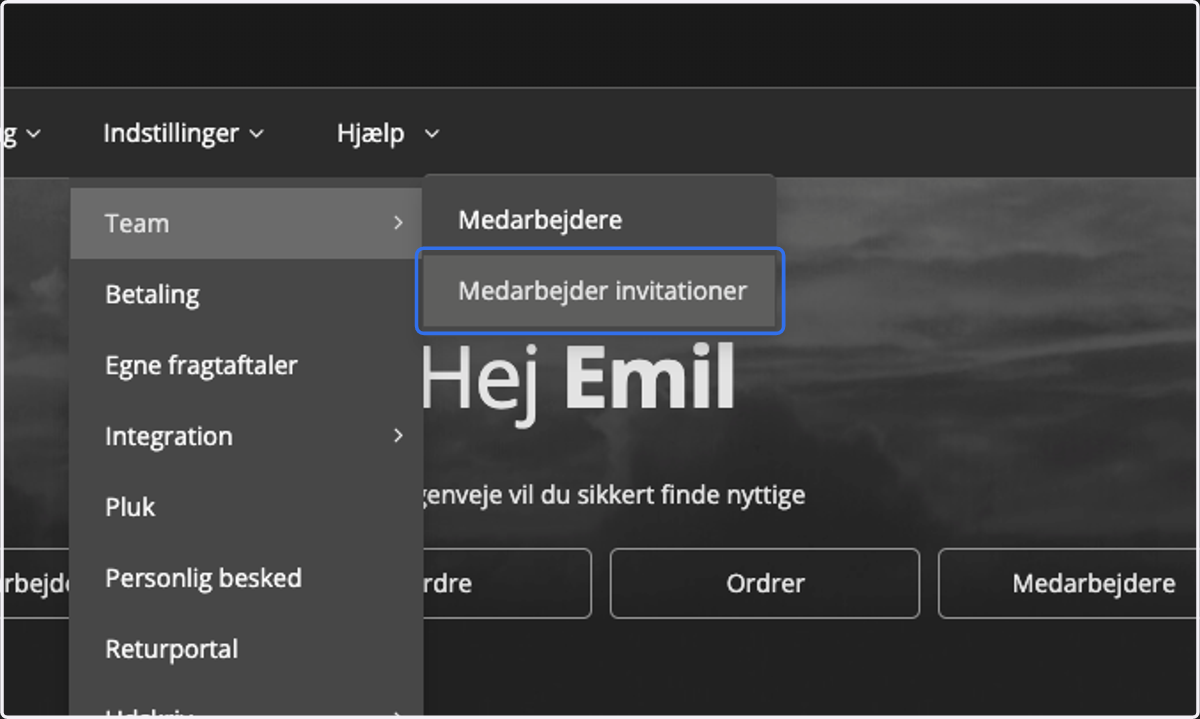Viewport: 1200px width, 719px height.
Task: Select Medarbejdere in the Team submenu
Action: pyautogui.click(x=599, y=220)
